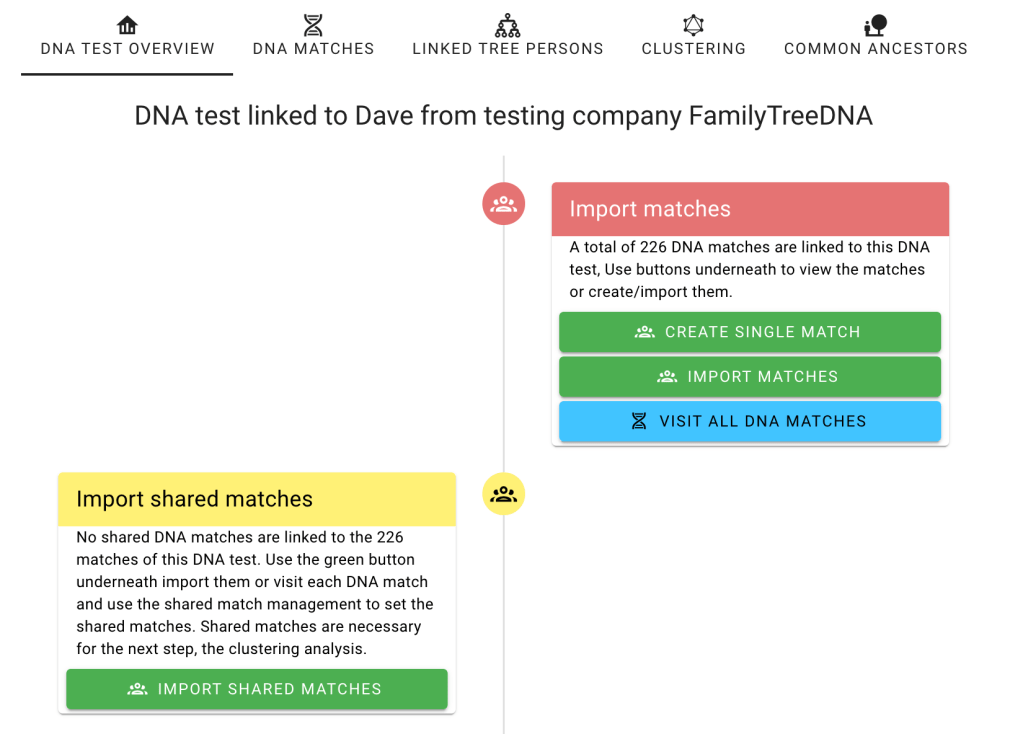This screenshot has width=1023, height=734.
Task: Open Visit All DNA Matches blue button
Action: (750, 422)
